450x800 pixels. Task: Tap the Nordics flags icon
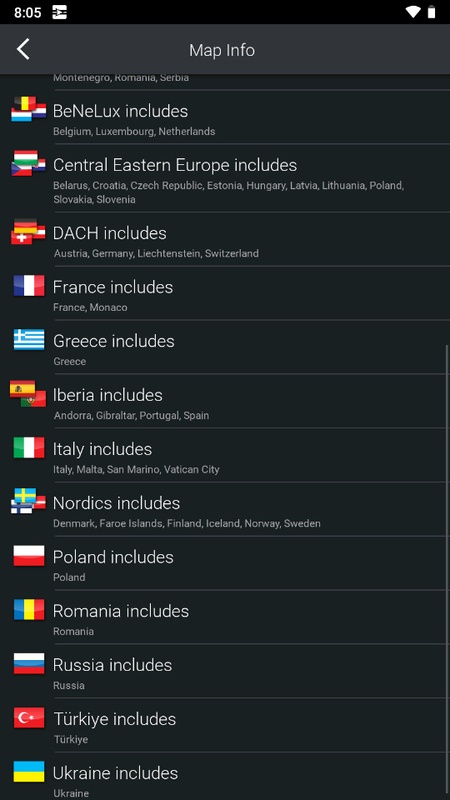(x=29, y=502)
